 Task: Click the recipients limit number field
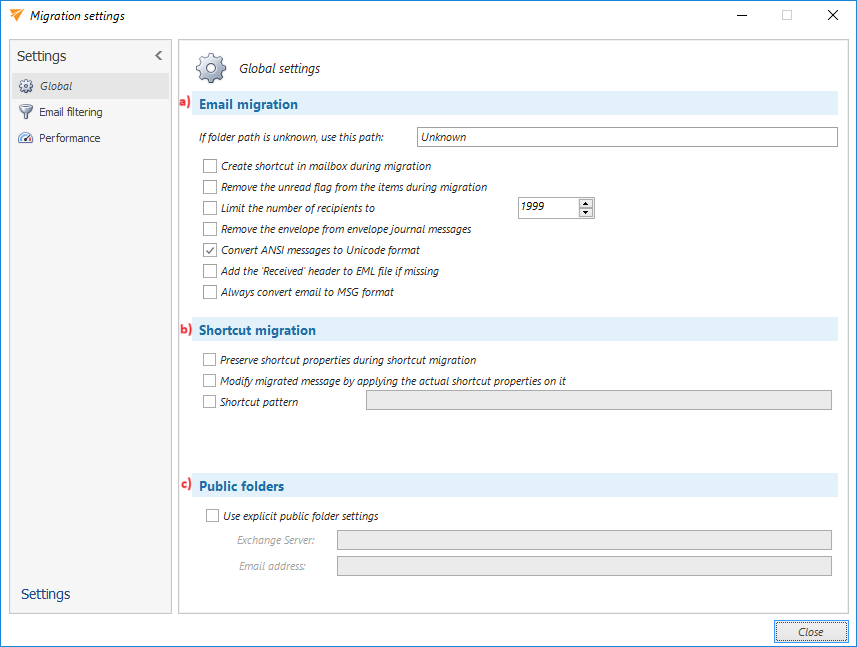point(547,208)
